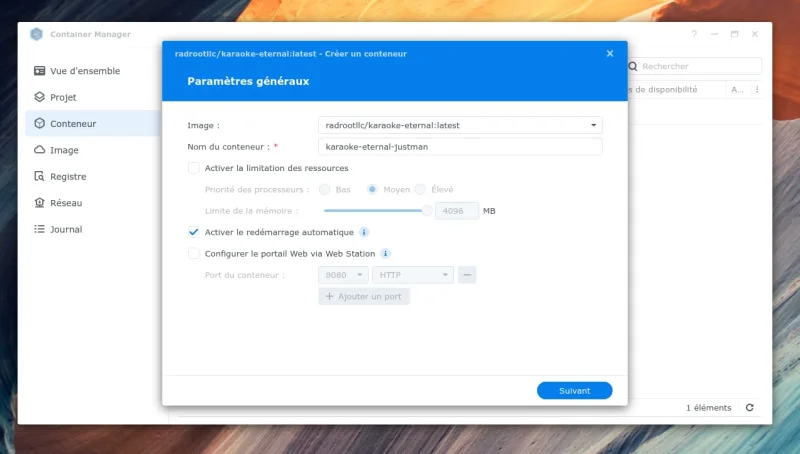Click the 4096 memory limit field
Viewport: 800px width, 454px height.
tap(457, 211)
